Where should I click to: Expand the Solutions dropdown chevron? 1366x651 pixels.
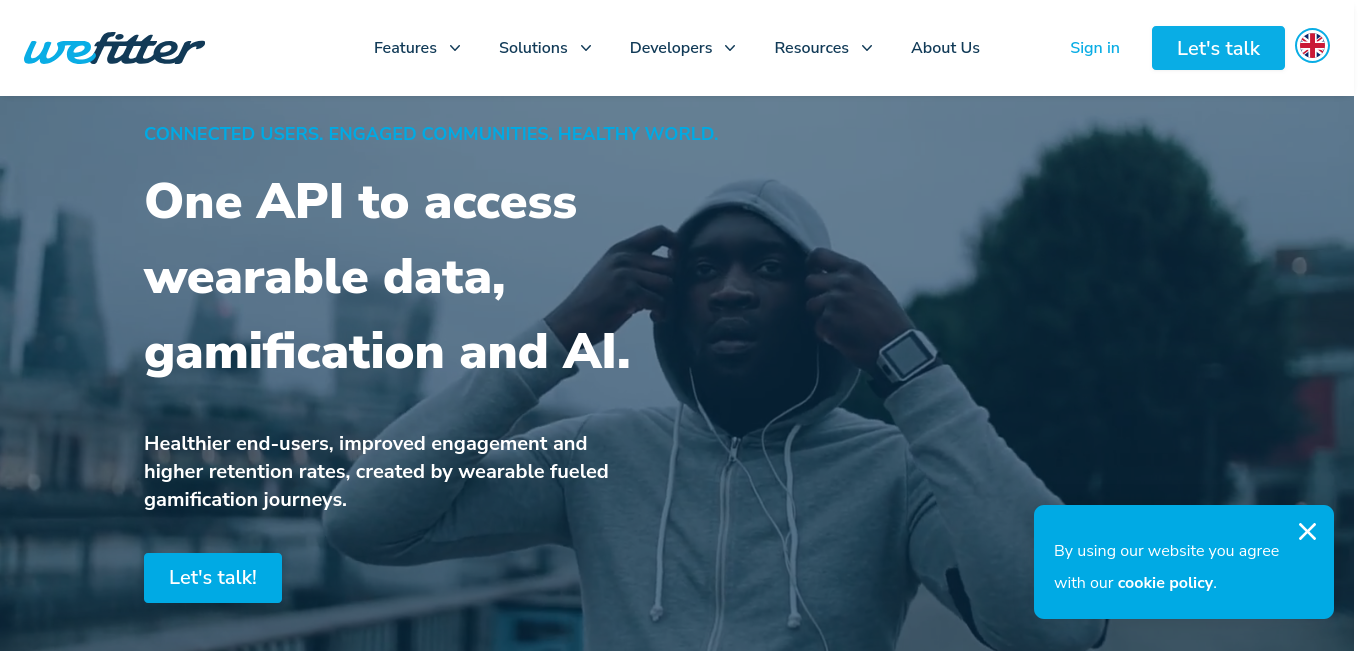pos(586,48)
